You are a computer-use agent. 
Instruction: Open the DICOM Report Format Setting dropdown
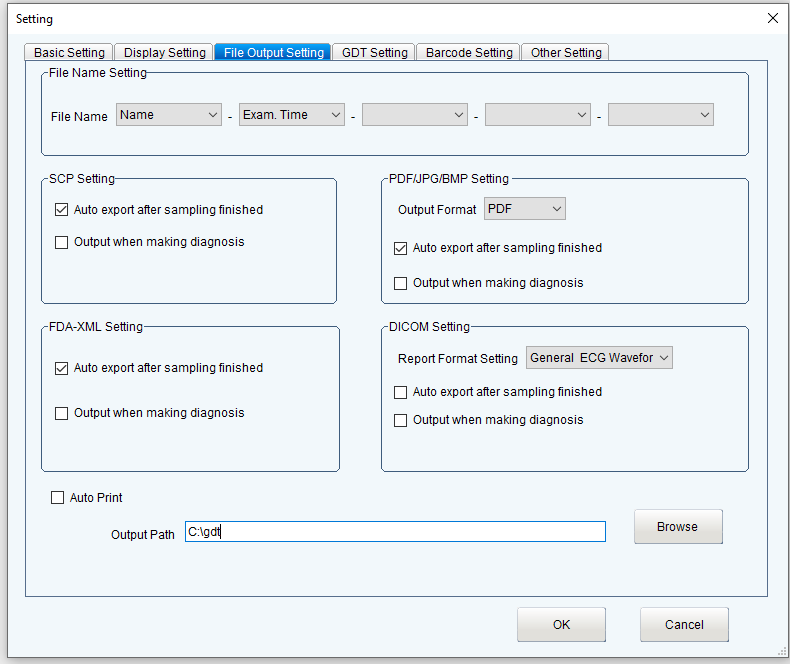point(599,358)
